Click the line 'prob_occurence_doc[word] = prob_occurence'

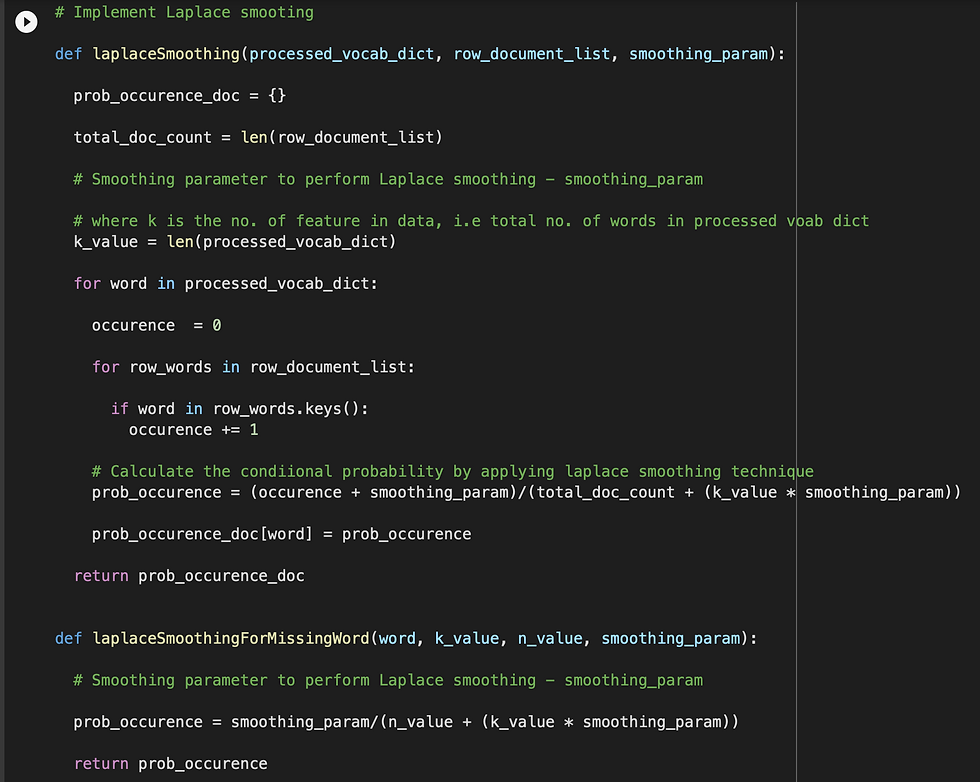point(282,534)
